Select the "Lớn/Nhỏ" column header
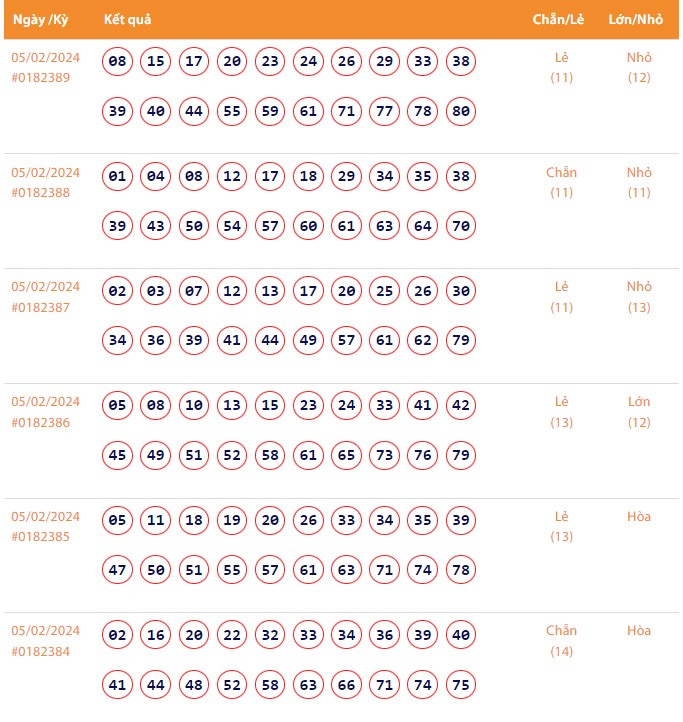This screenshot has width=683, height=722. coord(635,20)
